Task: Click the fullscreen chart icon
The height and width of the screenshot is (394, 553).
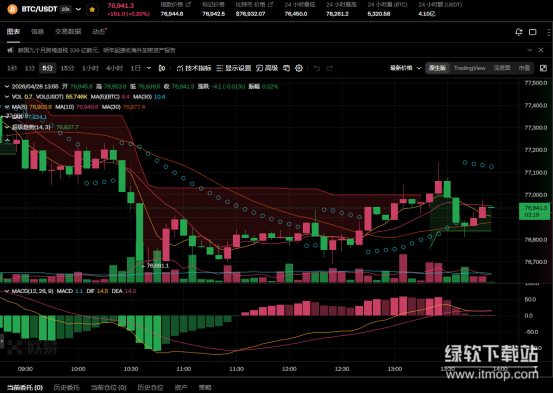Action: pyautogui.click(x=543, y=68)
